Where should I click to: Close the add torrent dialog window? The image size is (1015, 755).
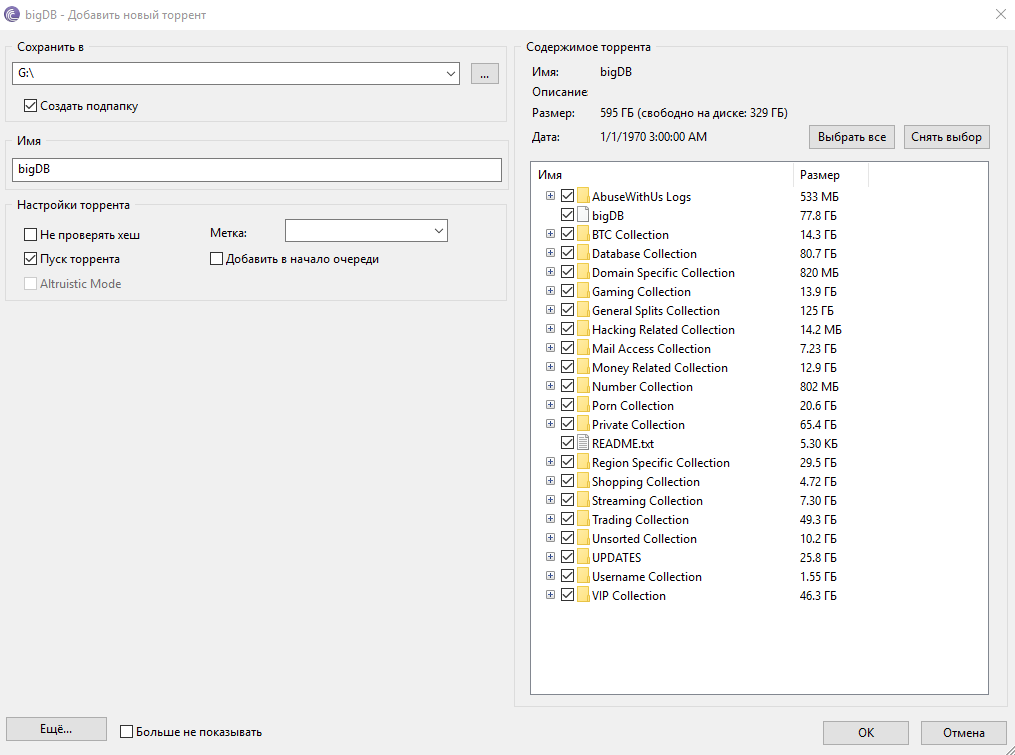click(x=1000, y=14)
